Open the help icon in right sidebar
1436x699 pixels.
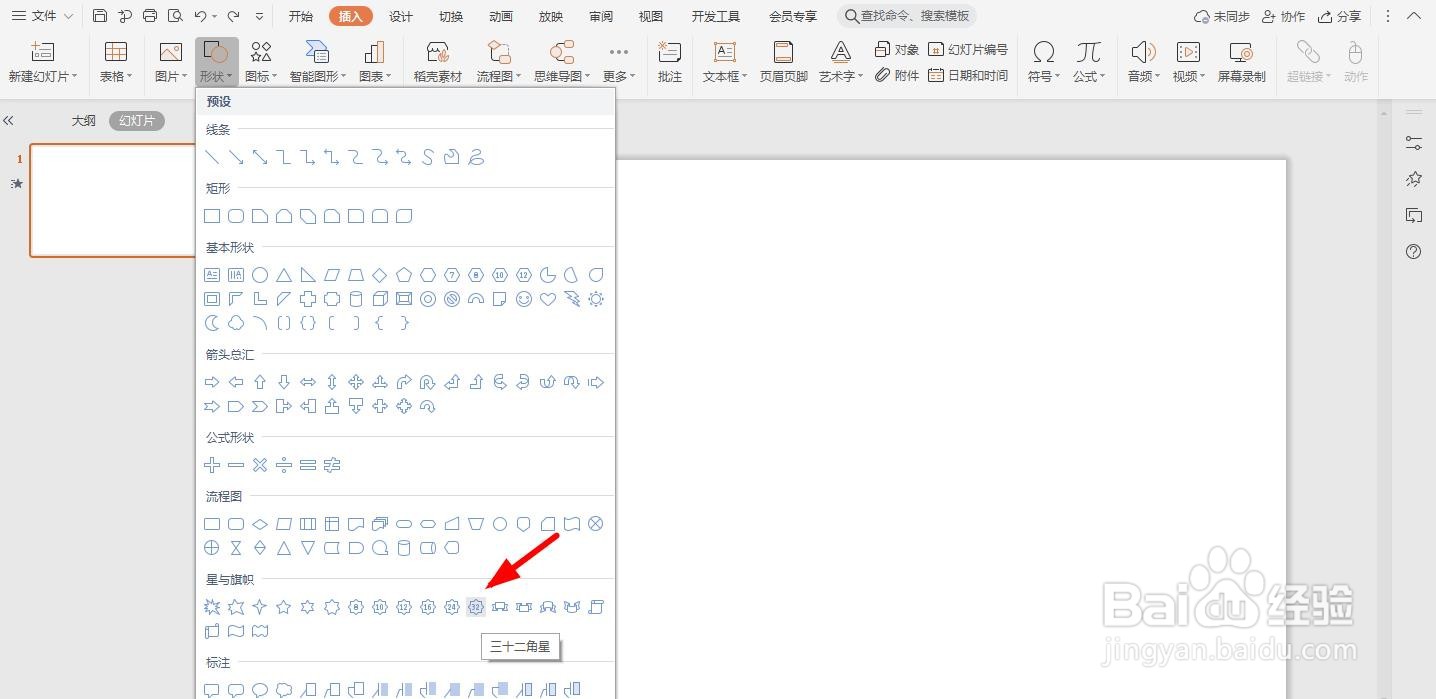coord(1413,252)
